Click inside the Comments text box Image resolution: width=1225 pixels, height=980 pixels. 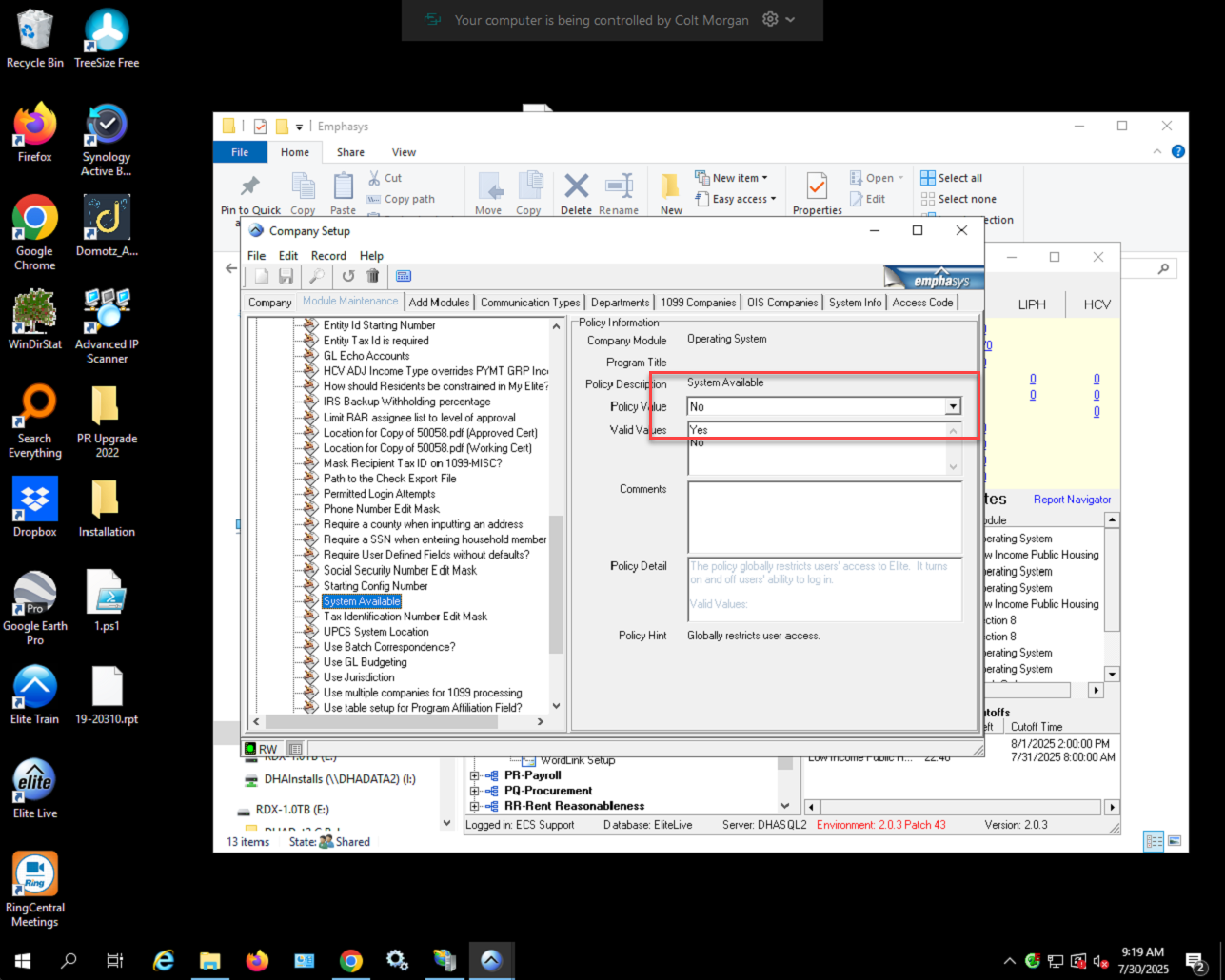824,517
